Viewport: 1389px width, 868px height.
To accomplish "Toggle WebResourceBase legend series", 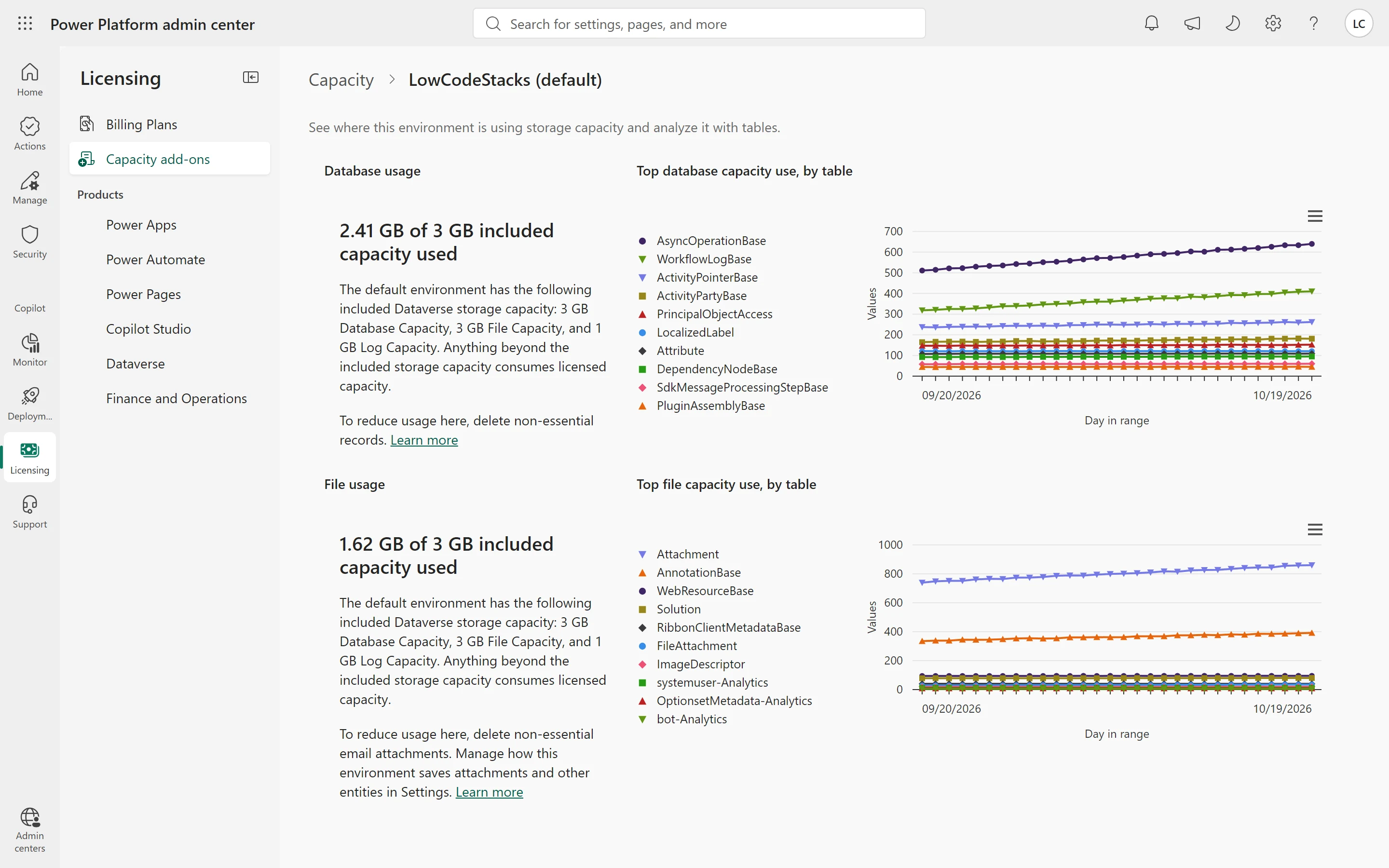I will coord(696,591).
